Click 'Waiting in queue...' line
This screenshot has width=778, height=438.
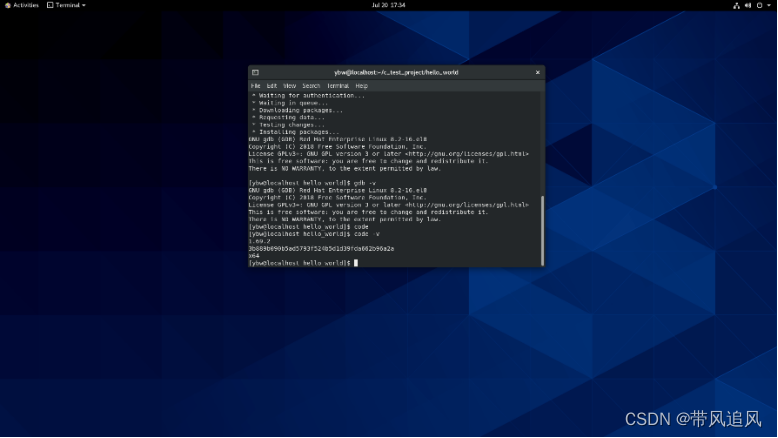[290, 103]
